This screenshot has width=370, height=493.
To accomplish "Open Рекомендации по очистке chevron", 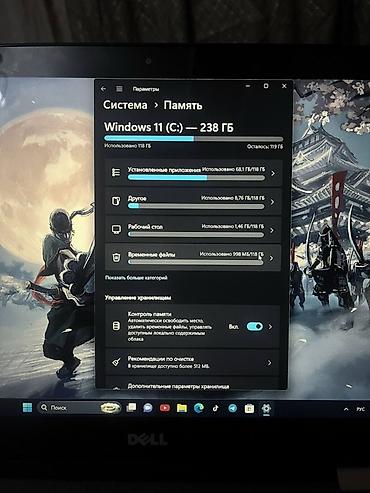I will click(x=270, y=362).
